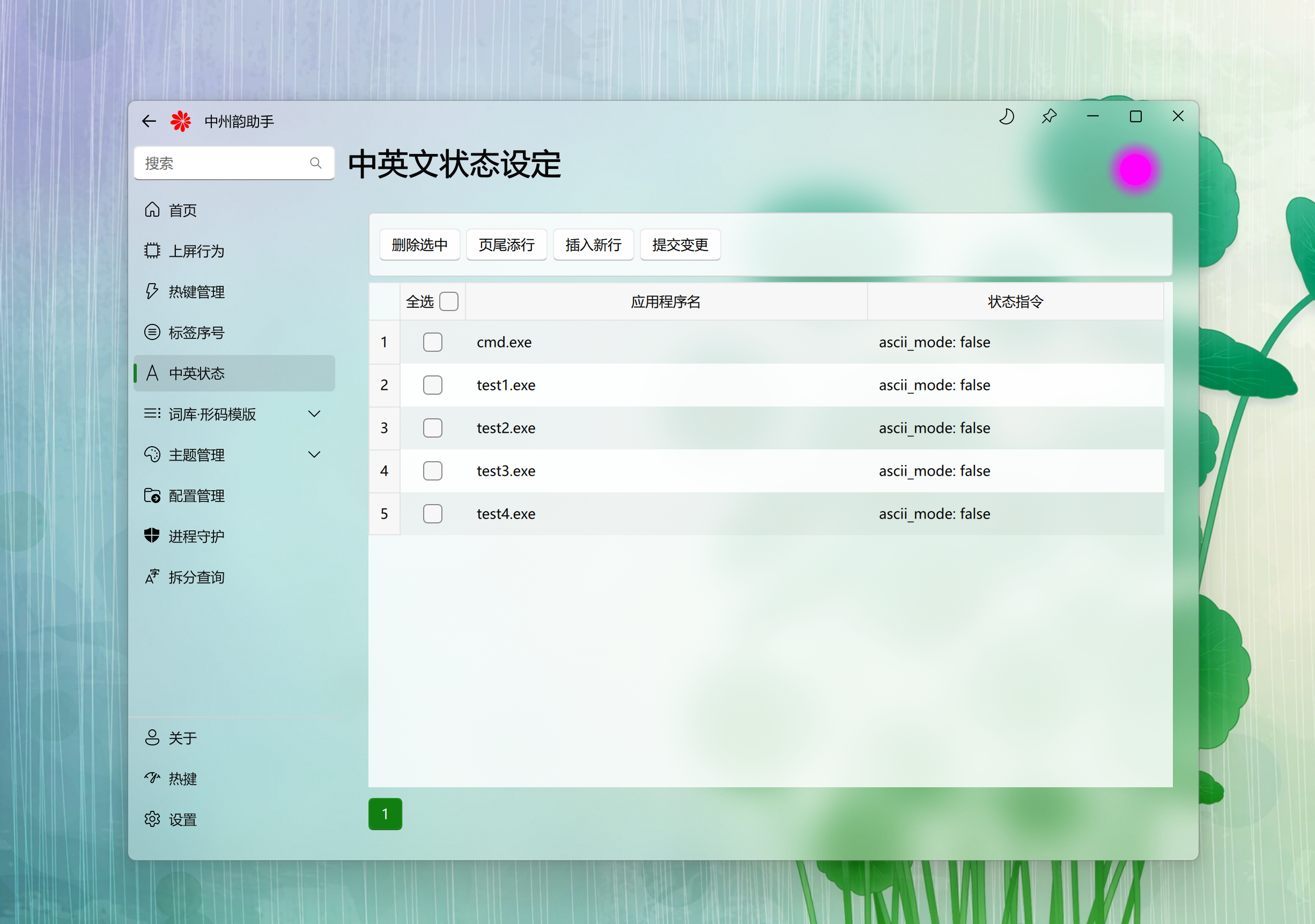This screenshot has height=924, width=1315.
Task: Click 提交变更 button
Action: [x=679, y=245]
